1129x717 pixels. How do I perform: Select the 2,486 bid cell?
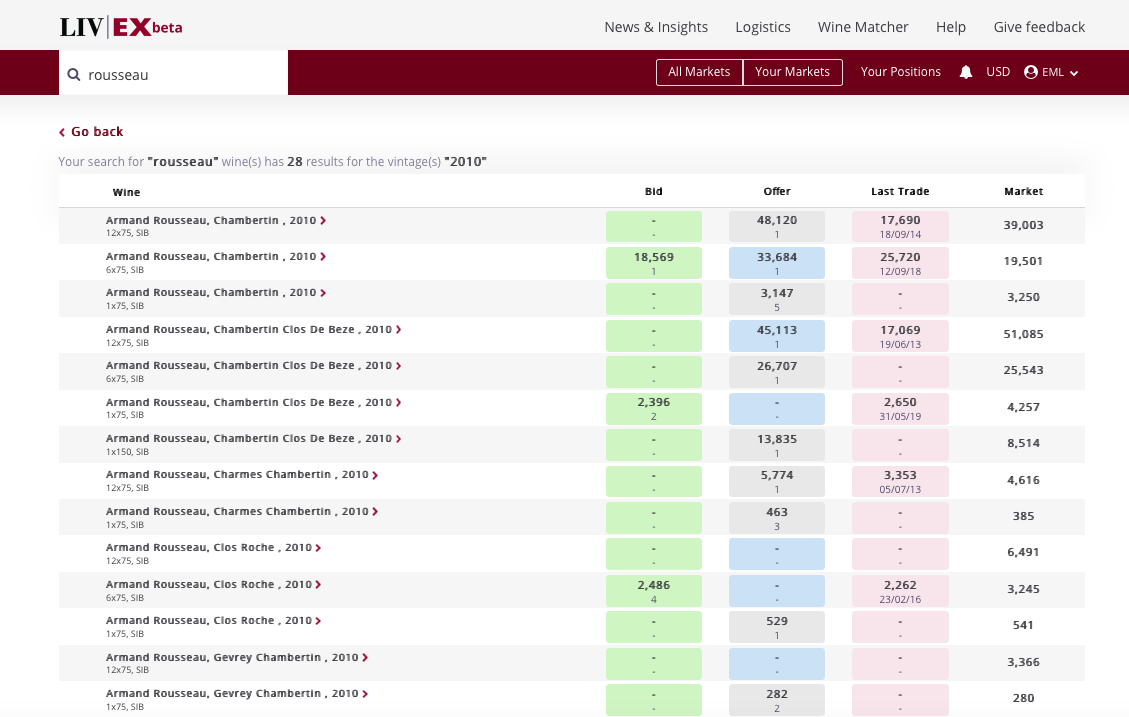coord(654,591)
